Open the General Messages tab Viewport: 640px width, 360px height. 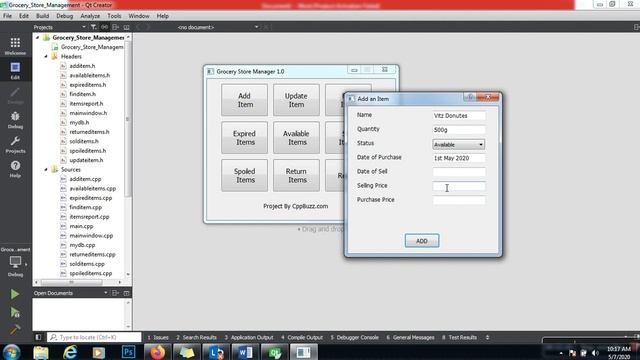click(410, 337)
